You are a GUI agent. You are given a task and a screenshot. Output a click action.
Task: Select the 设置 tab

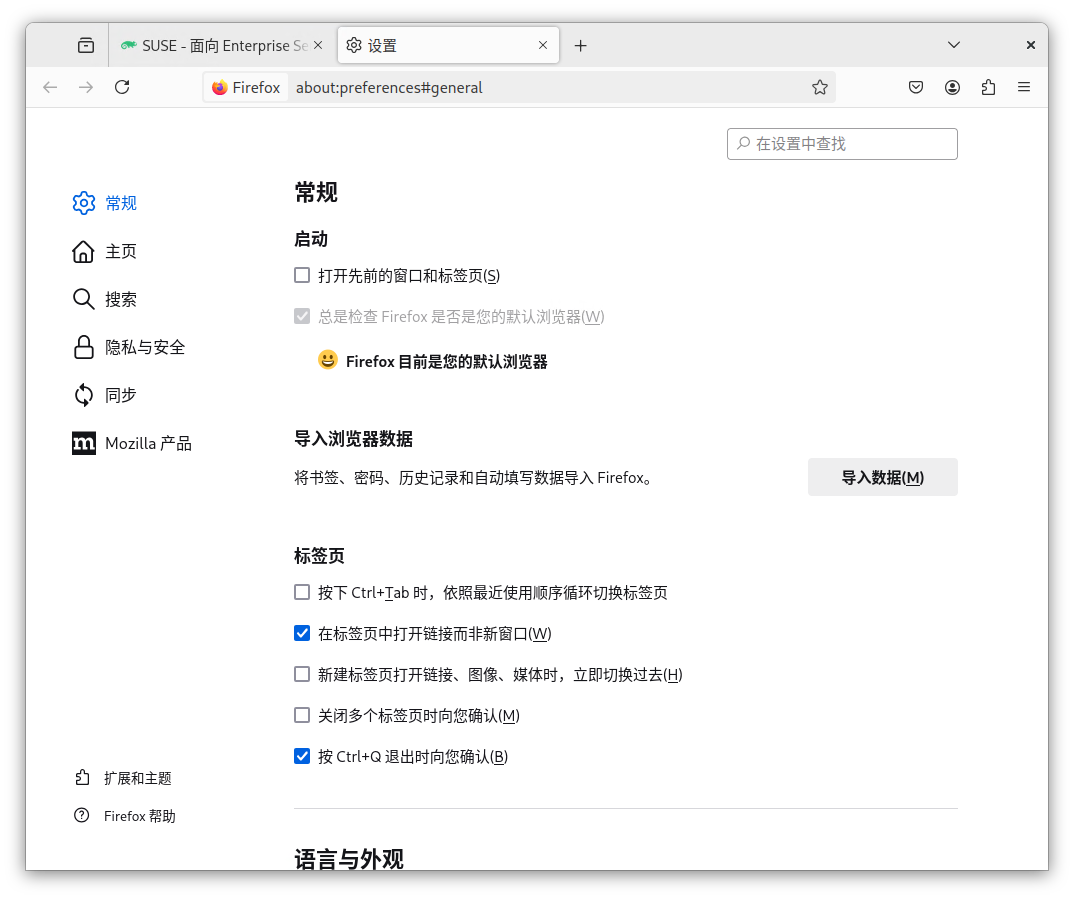449,45
